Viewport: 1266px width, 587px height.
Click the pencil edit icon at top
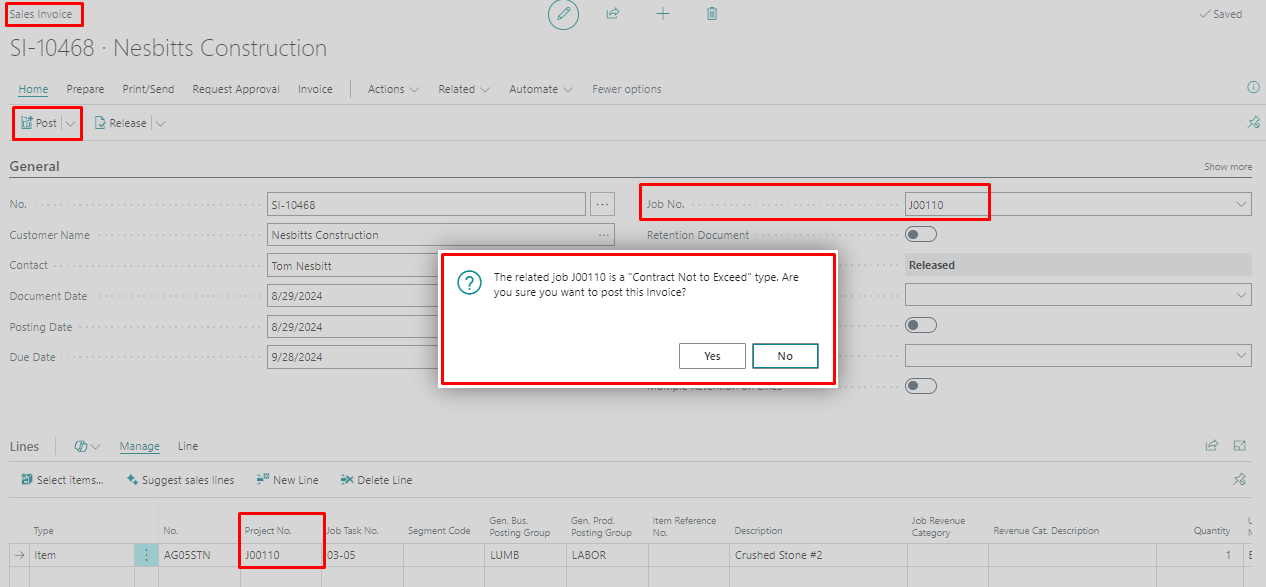coord(563,14)
